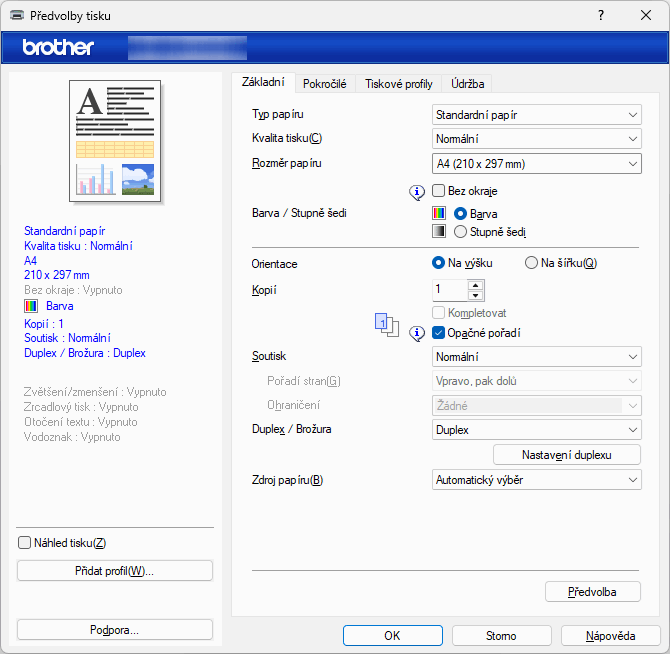Image resolution: width=670 pixels, height=654 pixels.
Task: Decrease copies with the down arrow
Action: [476, 296]
